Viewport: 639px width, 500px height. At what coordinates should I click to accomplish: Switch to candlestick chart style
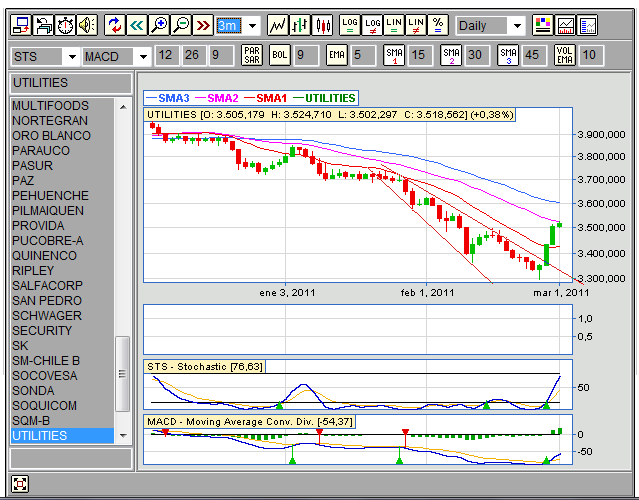(x=322, y=25)
